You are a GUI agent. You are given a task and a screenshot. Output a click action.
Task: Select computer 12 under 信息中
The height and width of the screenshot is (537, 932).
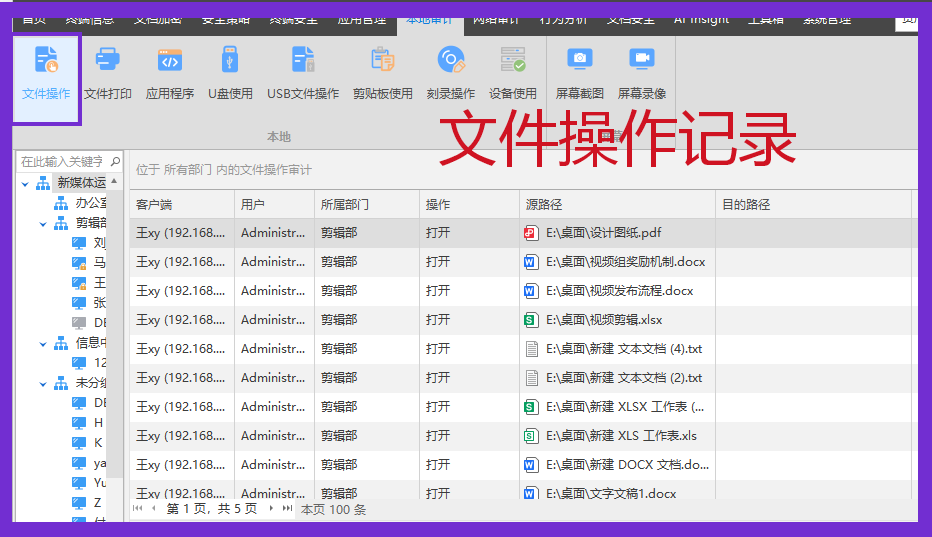coord(89,362)
